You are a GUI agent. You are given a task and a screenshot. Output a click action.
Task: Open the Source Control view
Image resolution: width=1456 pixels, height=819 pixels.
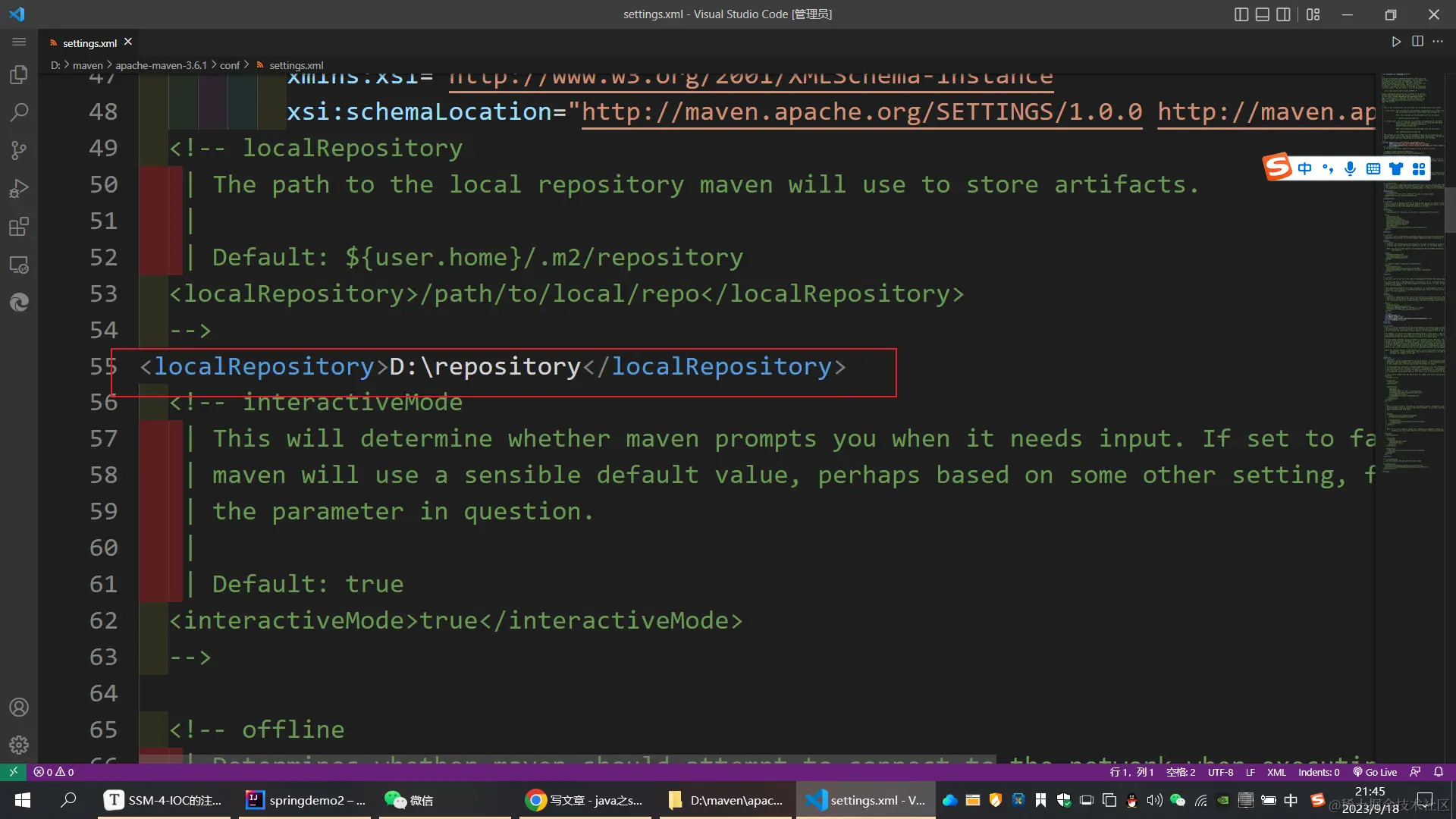(19, 150)
